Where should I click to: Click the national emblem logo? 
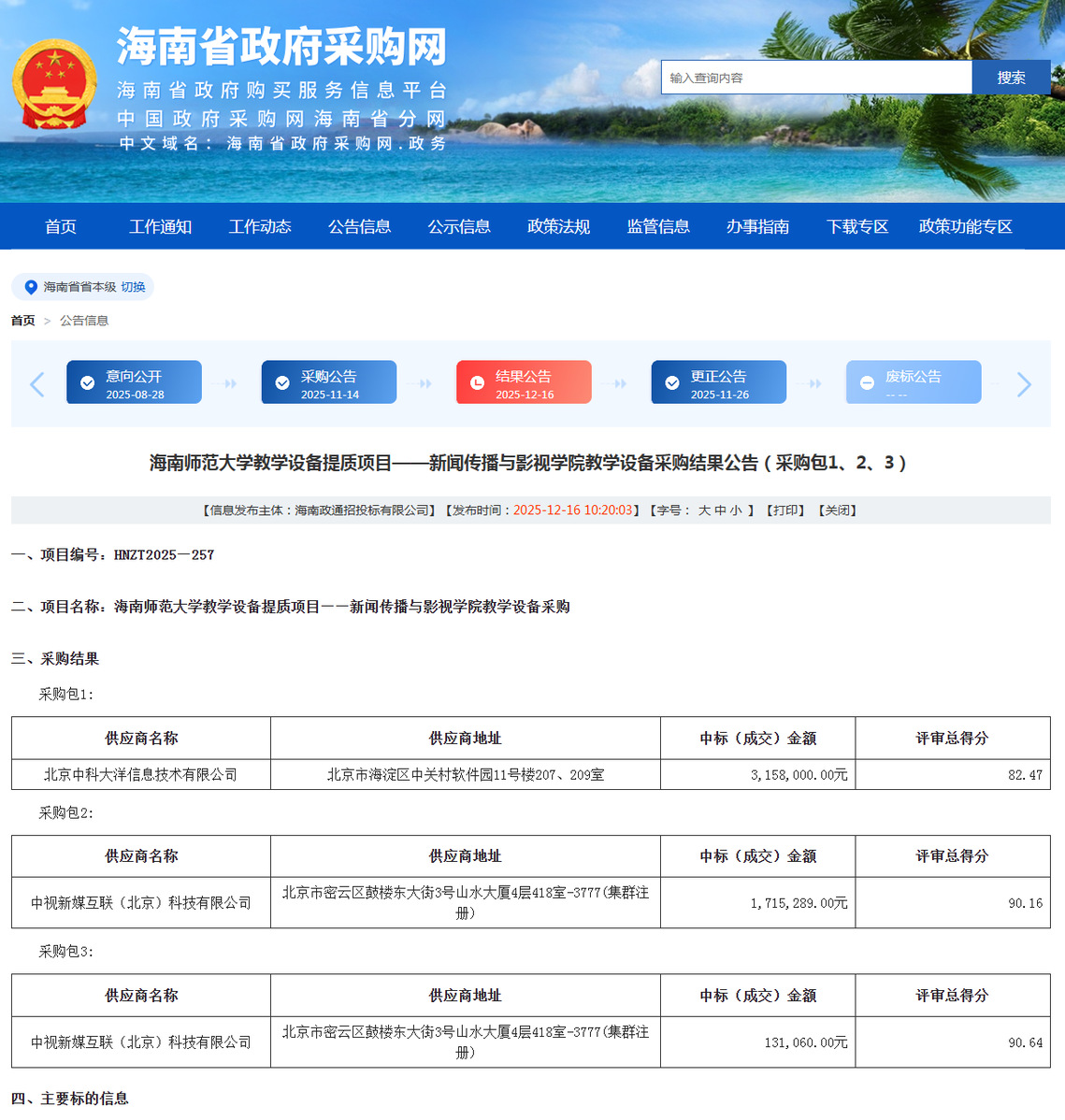pyautogui.click(x=54, y=85)
